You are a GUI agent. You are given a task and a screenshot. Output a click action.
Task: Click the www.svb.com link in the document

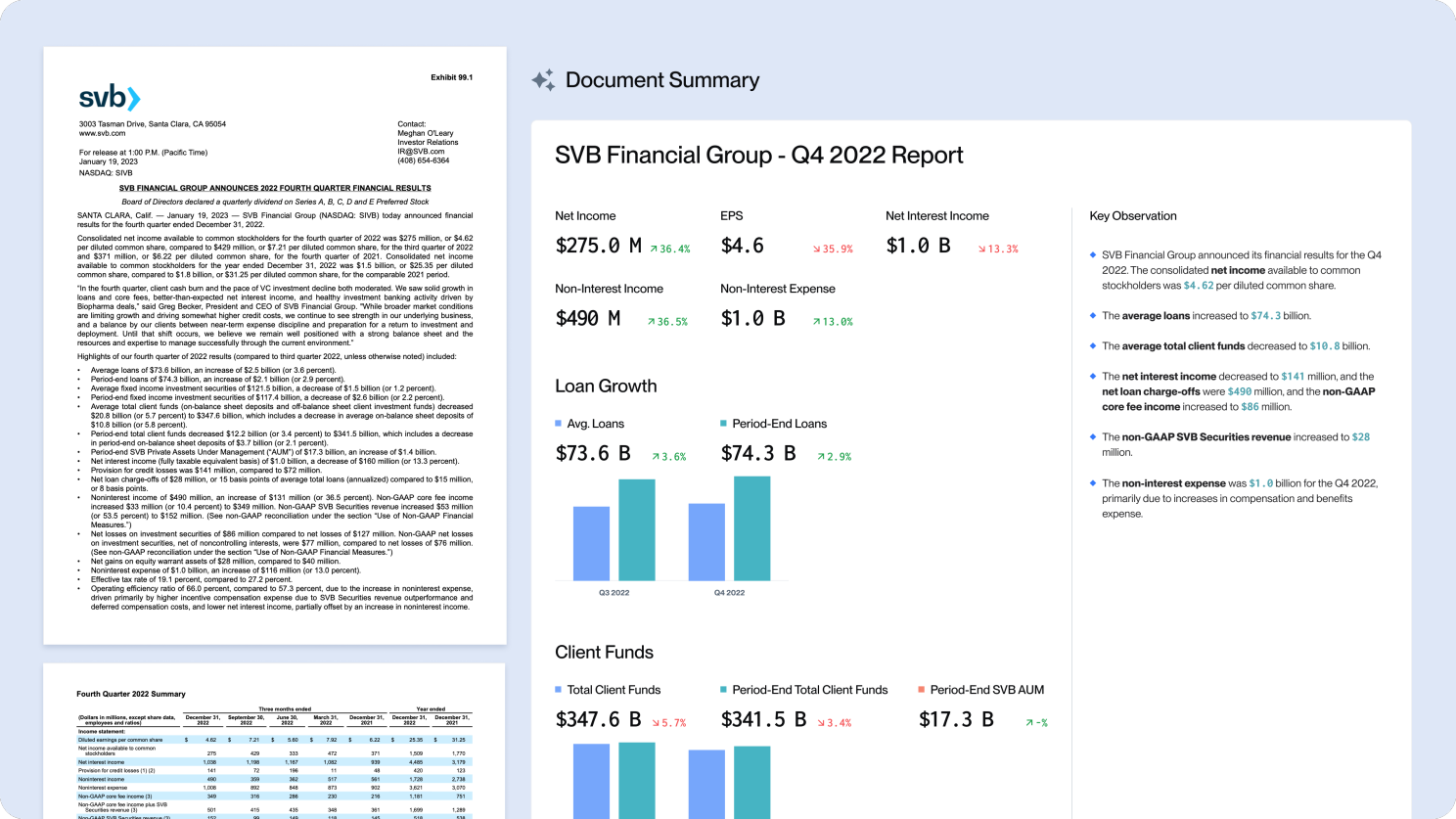pyautogui.click(x=102, y=133)
